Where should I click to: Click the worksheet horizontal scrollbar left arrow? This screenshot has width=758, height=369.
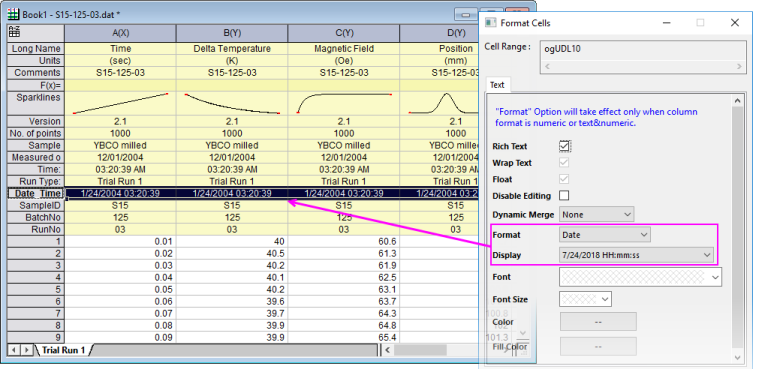387,350
